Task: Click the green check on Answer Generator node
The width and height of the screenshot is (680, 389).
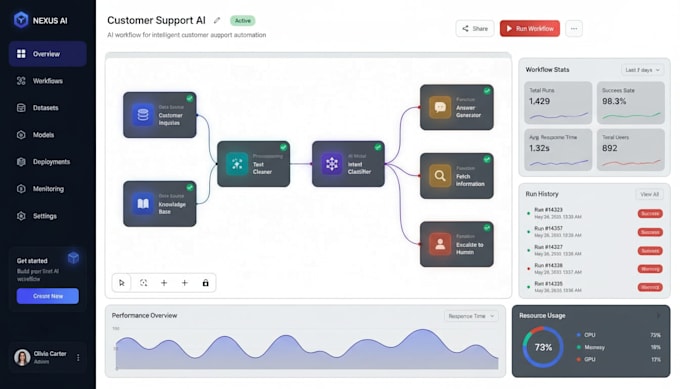Action: [487, 91]
